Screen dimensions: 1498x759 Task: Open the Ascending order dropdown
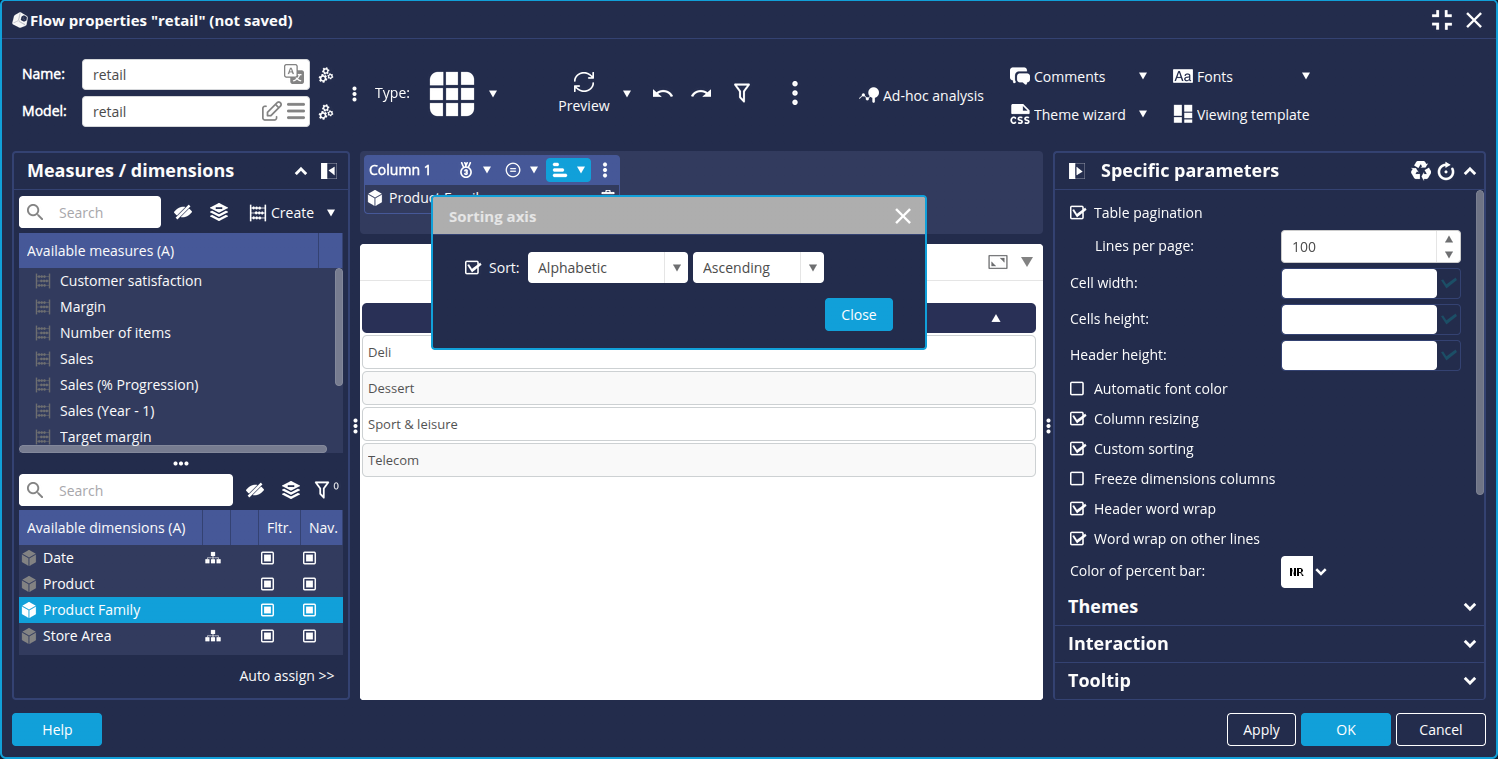757,268
